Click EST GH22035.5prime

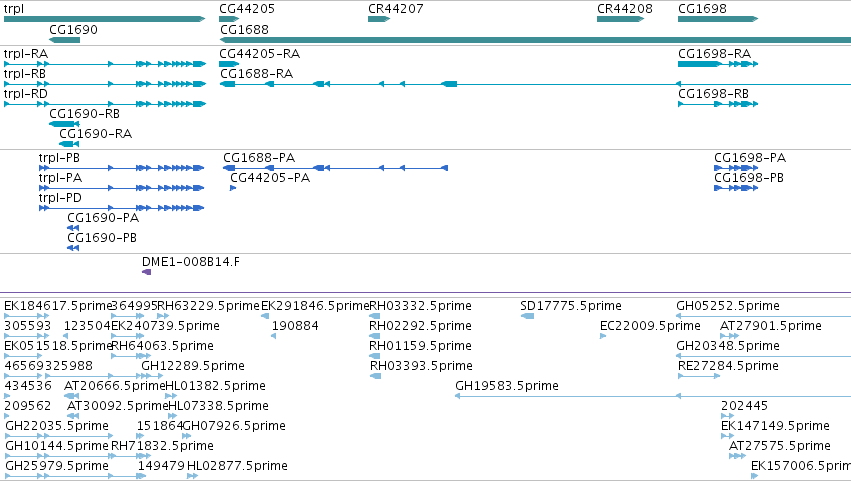pos(59,436)
